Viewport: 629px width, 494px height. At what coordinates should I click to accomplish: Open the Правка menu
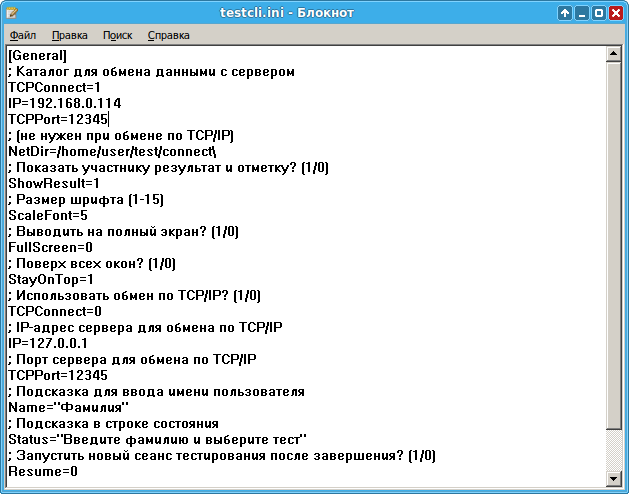coord(69,35)
